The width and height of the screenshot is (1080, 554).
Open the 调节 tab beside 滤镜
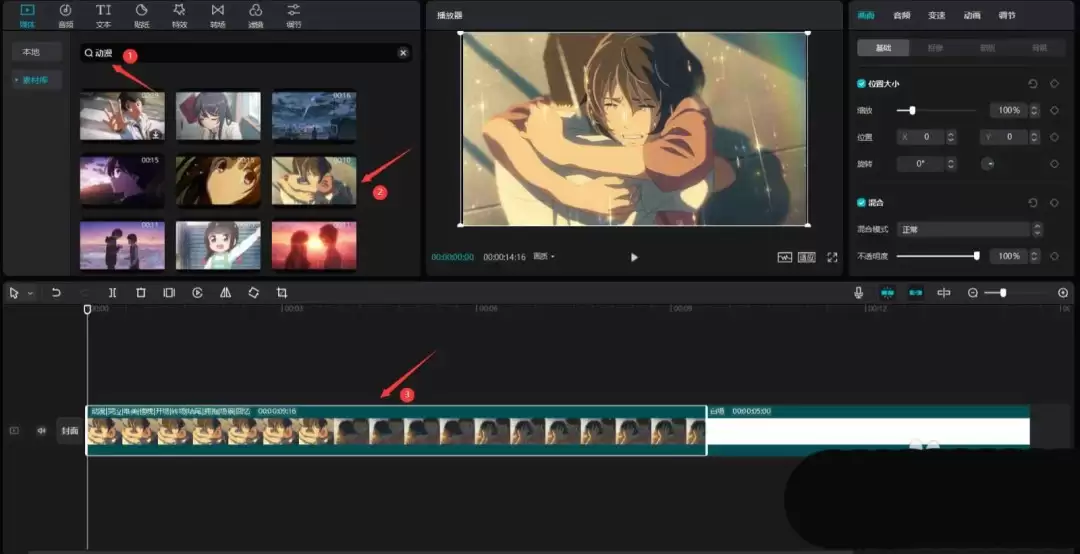coord(293,16)
